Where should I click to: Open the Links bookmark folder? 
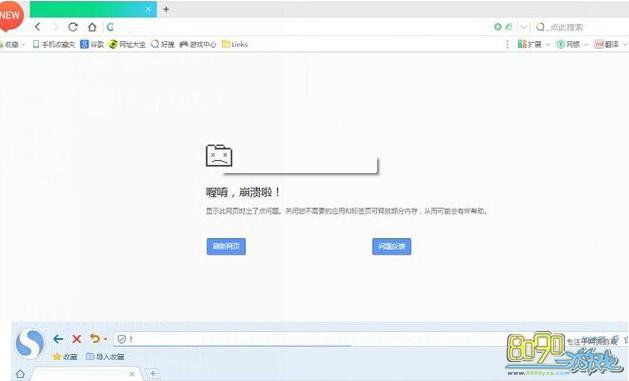[x=235, y=44]
